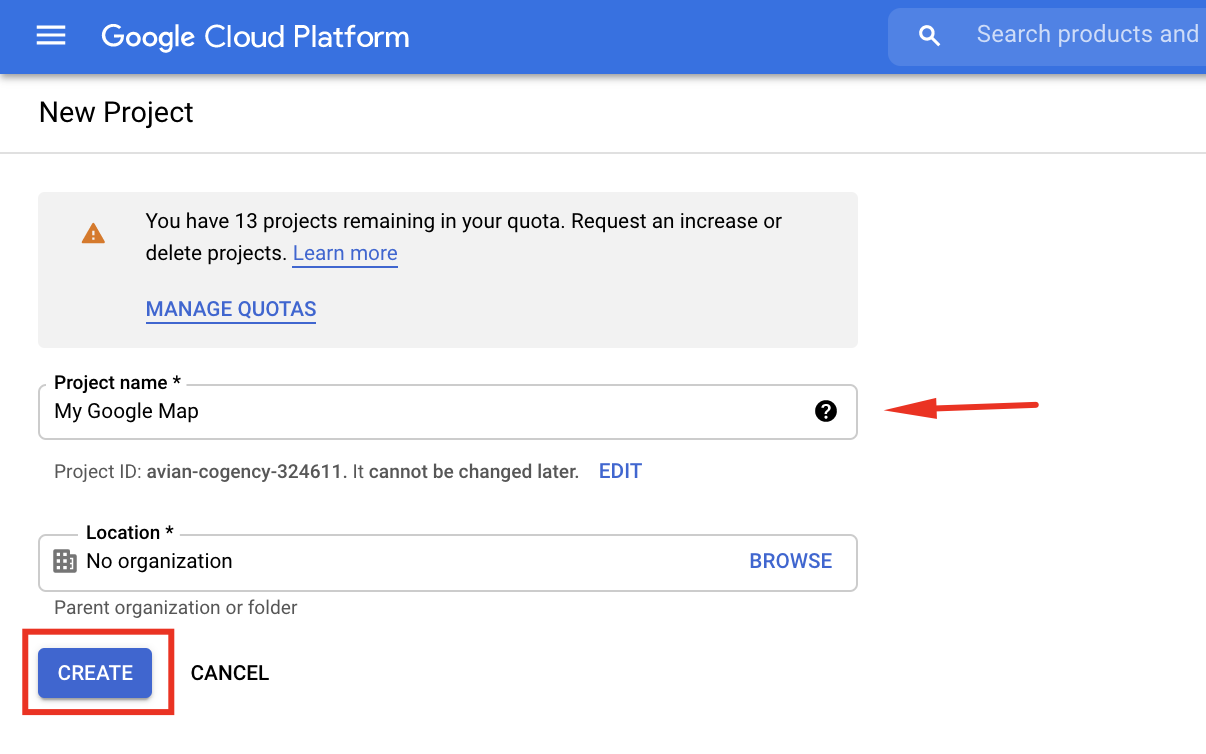Click the New Project page heading
Screen dimensions: 1206x754
116,113
